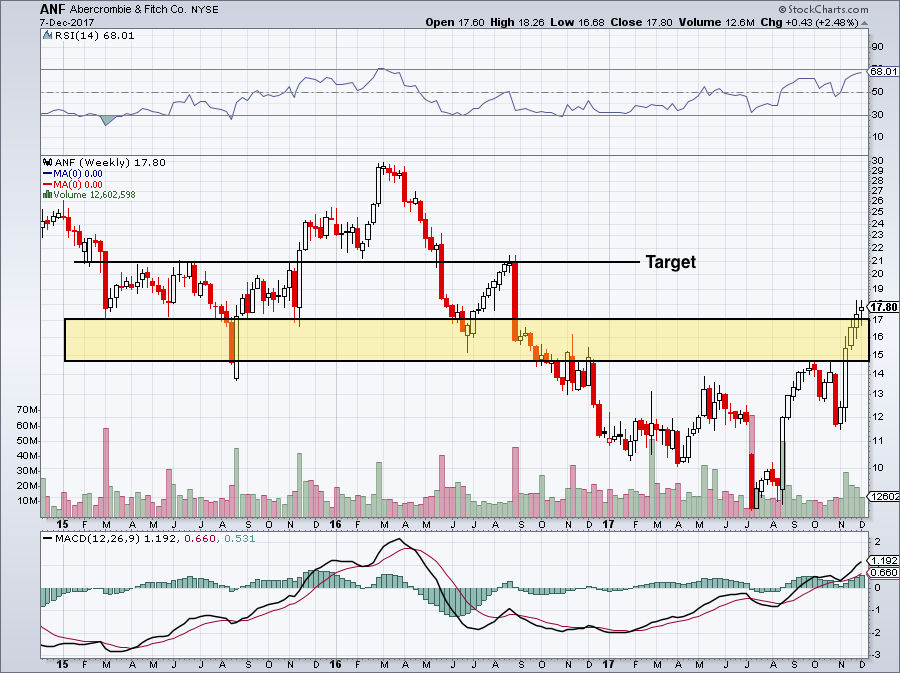The height and width of the screenshot is (673, 900).
Task: Click the Open 17.60 value
Action: tap(455, 22)
